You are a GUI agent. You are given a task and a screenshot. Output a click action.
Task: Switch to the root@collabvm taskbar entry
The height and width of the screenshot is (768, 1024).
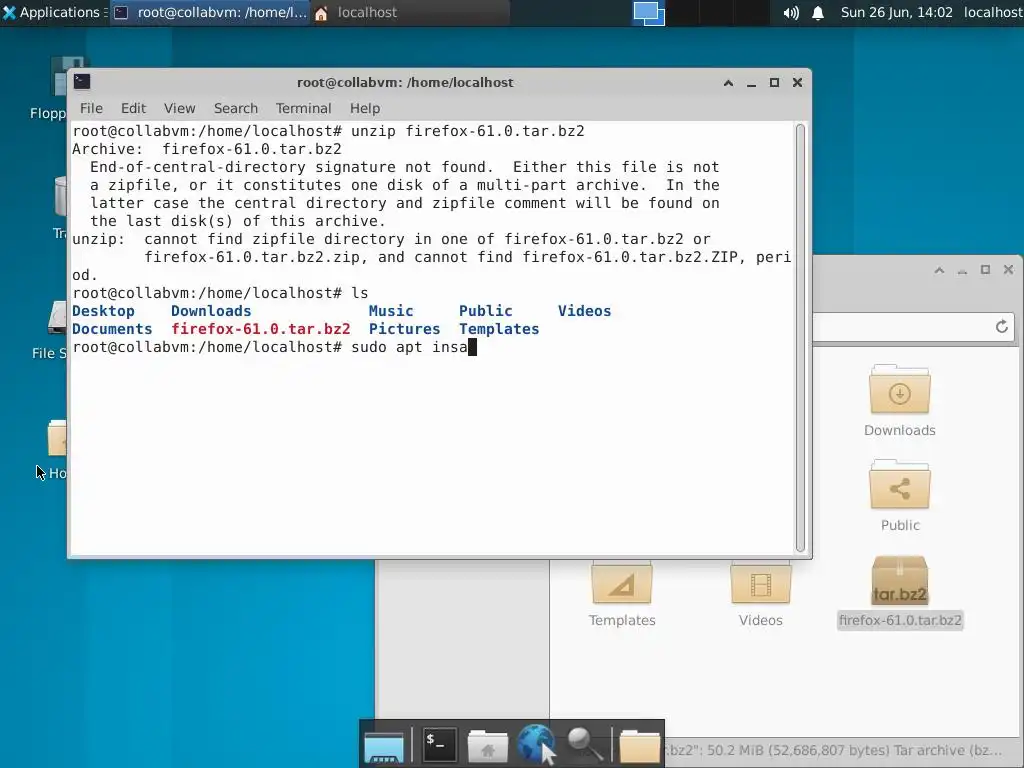[x=210, y=12]
